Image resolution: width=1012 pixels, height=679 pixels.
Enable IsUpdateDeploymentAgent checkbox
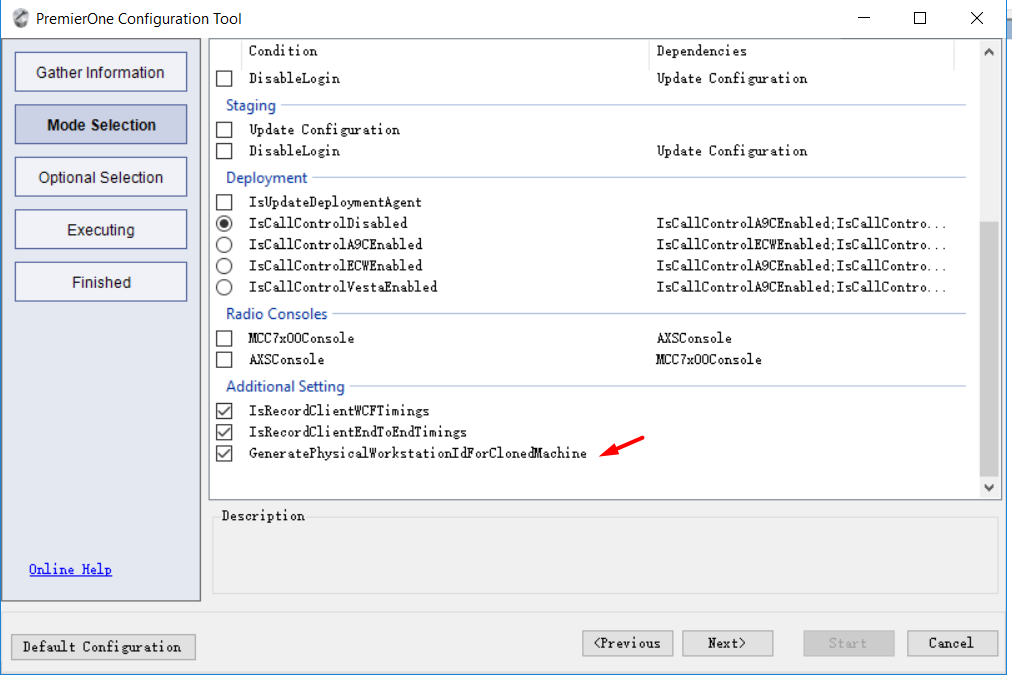point(224,202)
